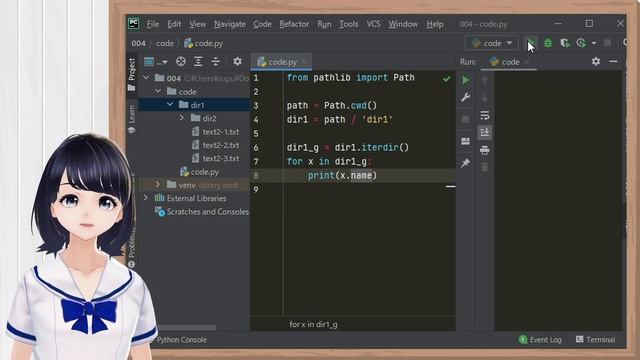Open the Run panel settings gear
The image size is (640, 360).
pos(596,62)
